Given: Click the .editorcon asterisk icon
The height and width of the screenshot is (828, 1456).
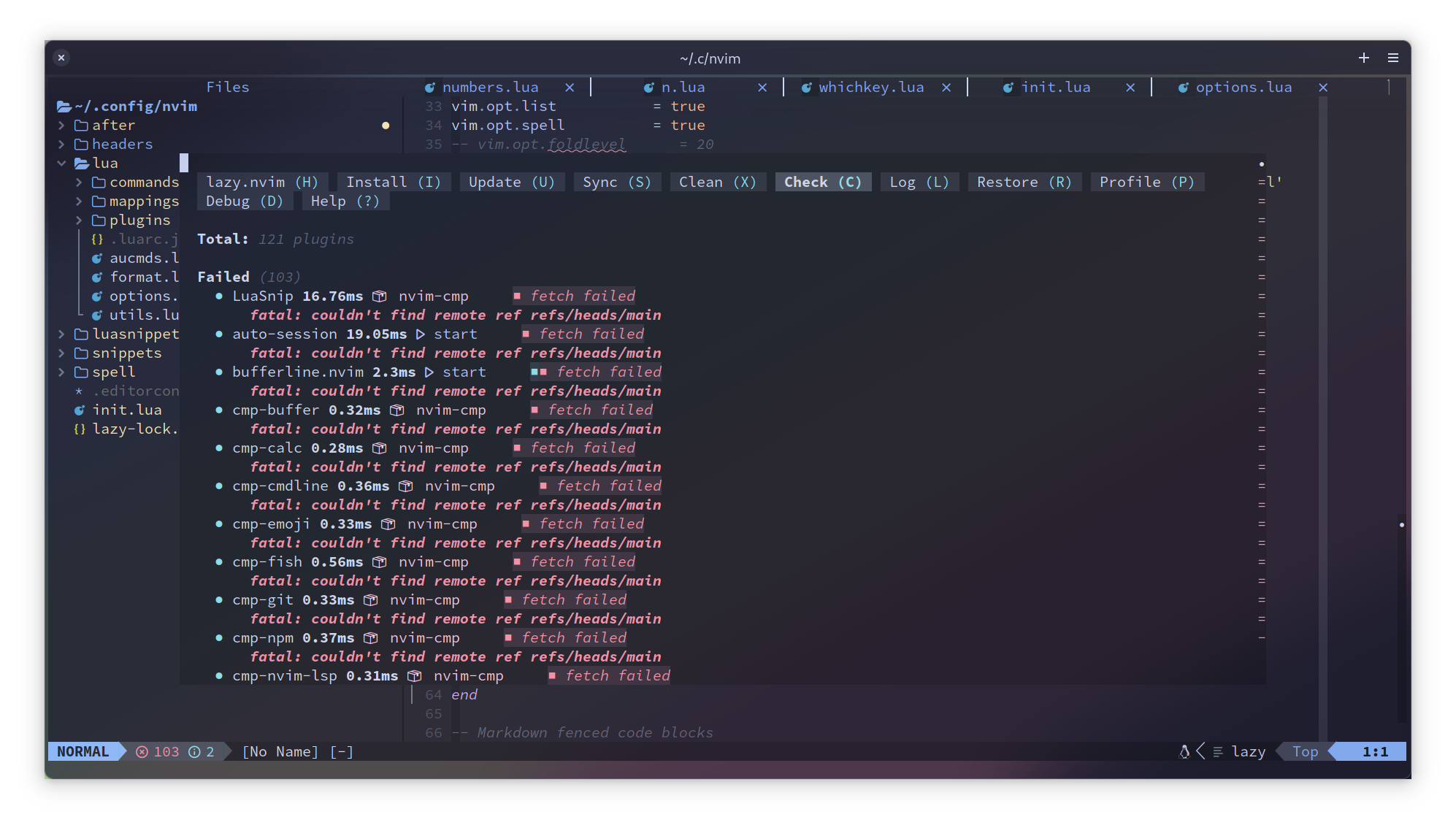Looking at the screenshot, I should point(80,391).
